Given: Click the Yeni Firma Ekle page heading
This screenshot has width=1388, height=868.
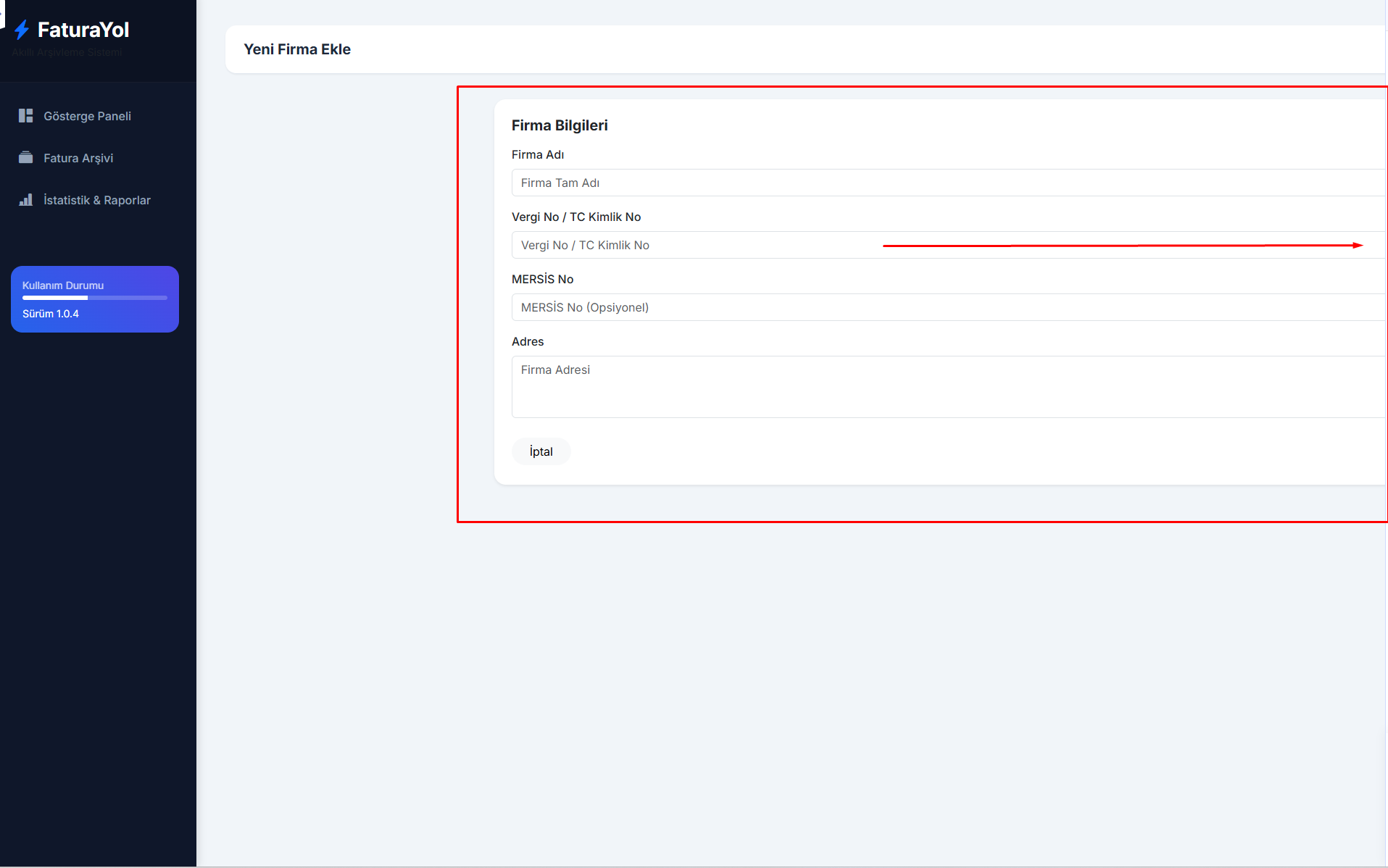Looking at the screenshot, I should pos(297,49).
